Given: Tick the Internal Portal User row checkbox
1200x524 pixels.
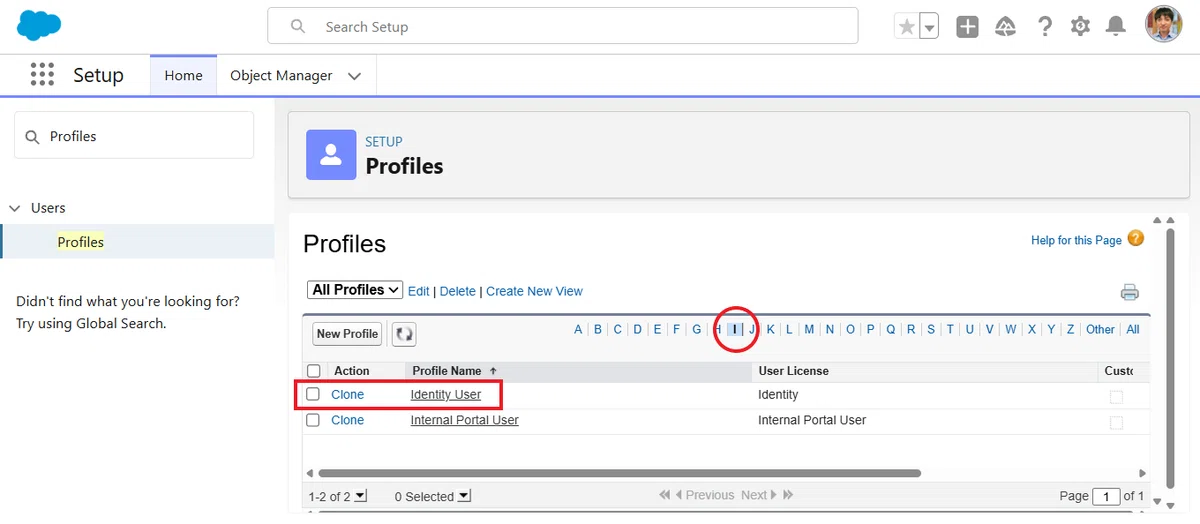Looking at the screenshot, I should pos(313,420).
